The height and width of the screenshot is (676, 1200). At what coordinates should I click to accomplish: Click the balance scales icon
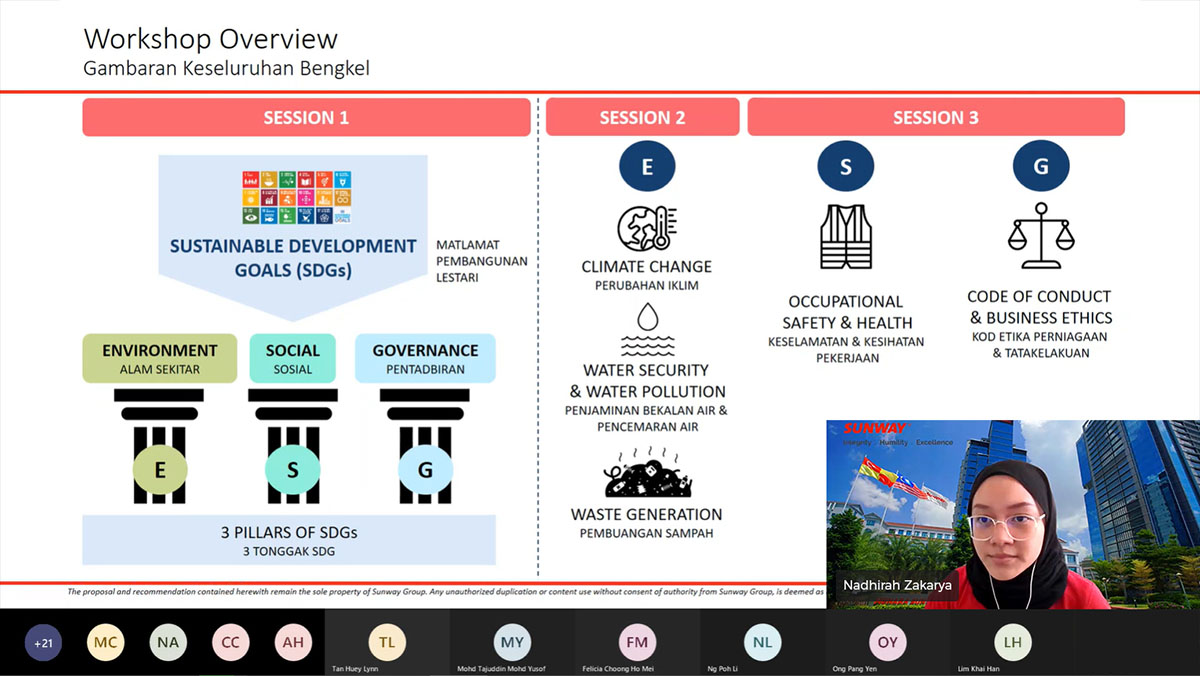pyautogui.click(x=1040, y=237)
